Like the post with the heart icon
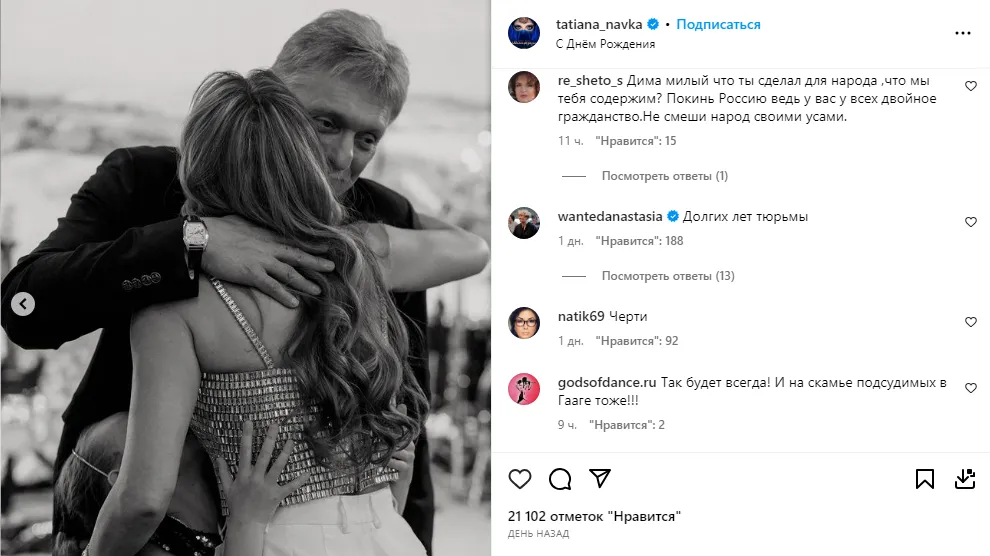Viewport: 990px width, 556px height. click(x=520, y=479)
